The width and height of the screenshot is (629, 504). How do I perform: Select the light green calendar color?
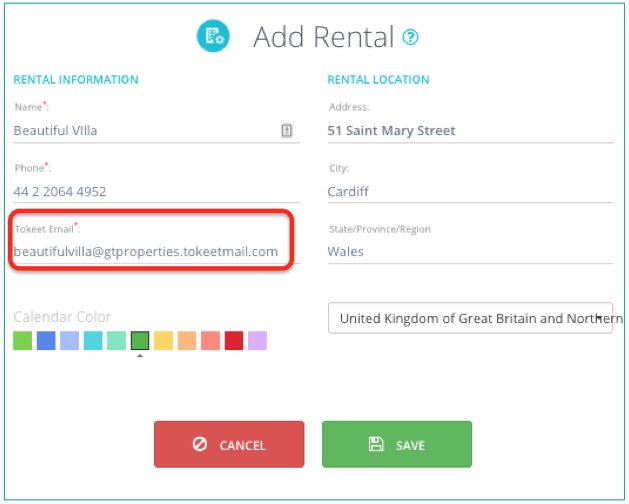pos(22,341)
